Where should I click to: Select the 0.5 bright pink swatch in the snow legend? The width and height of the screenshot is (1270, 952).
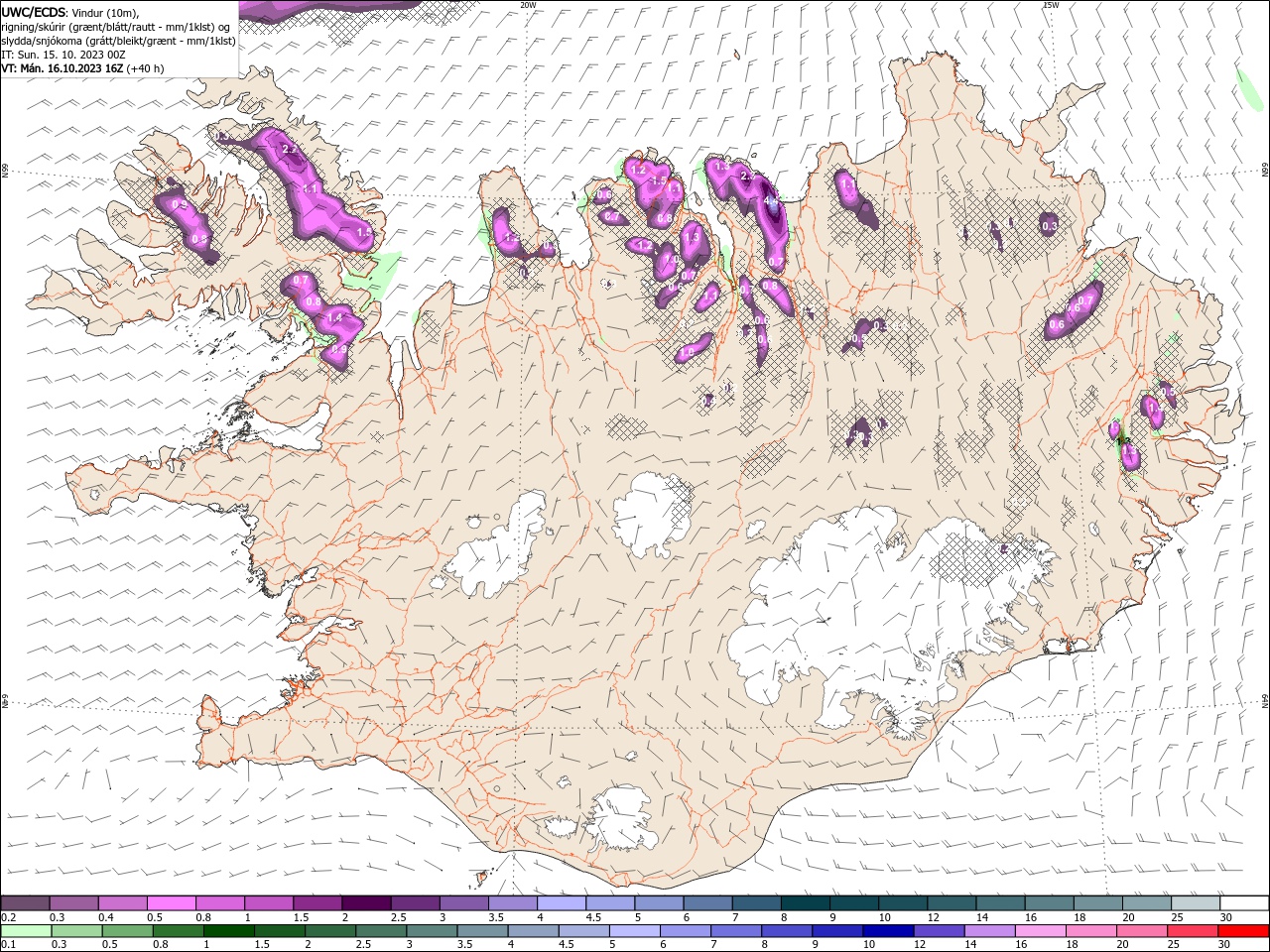click(172, 902)
